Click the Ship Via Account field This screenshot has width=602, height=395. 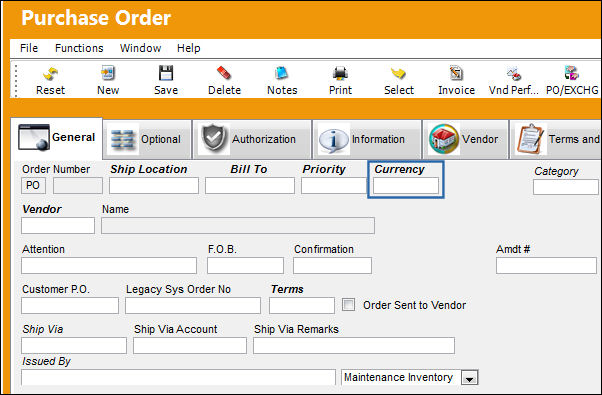(x=190, y=345)
